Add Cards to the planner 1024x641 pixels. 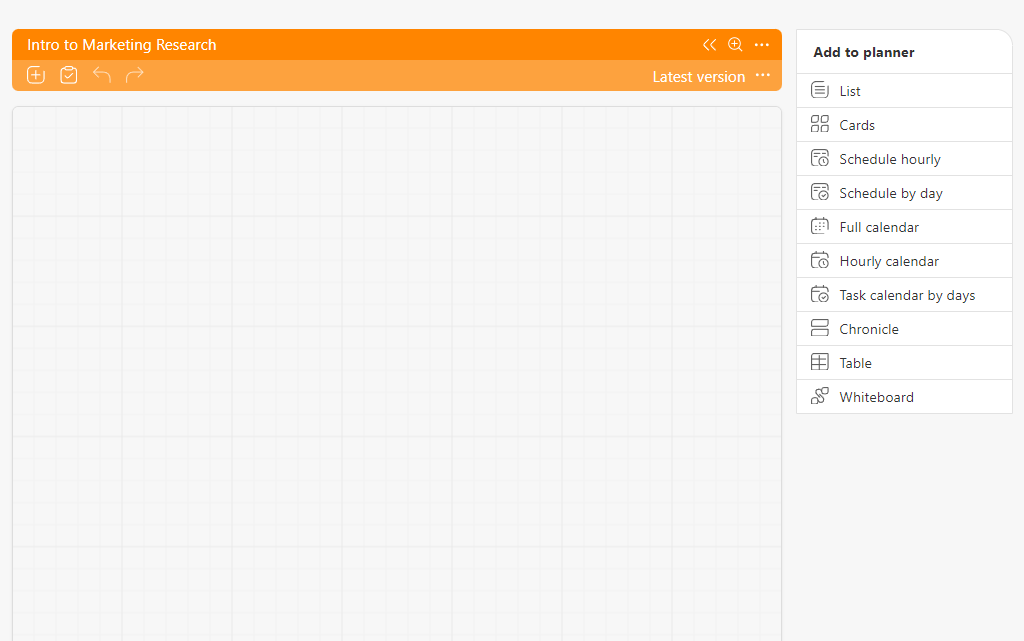[904, 125]
